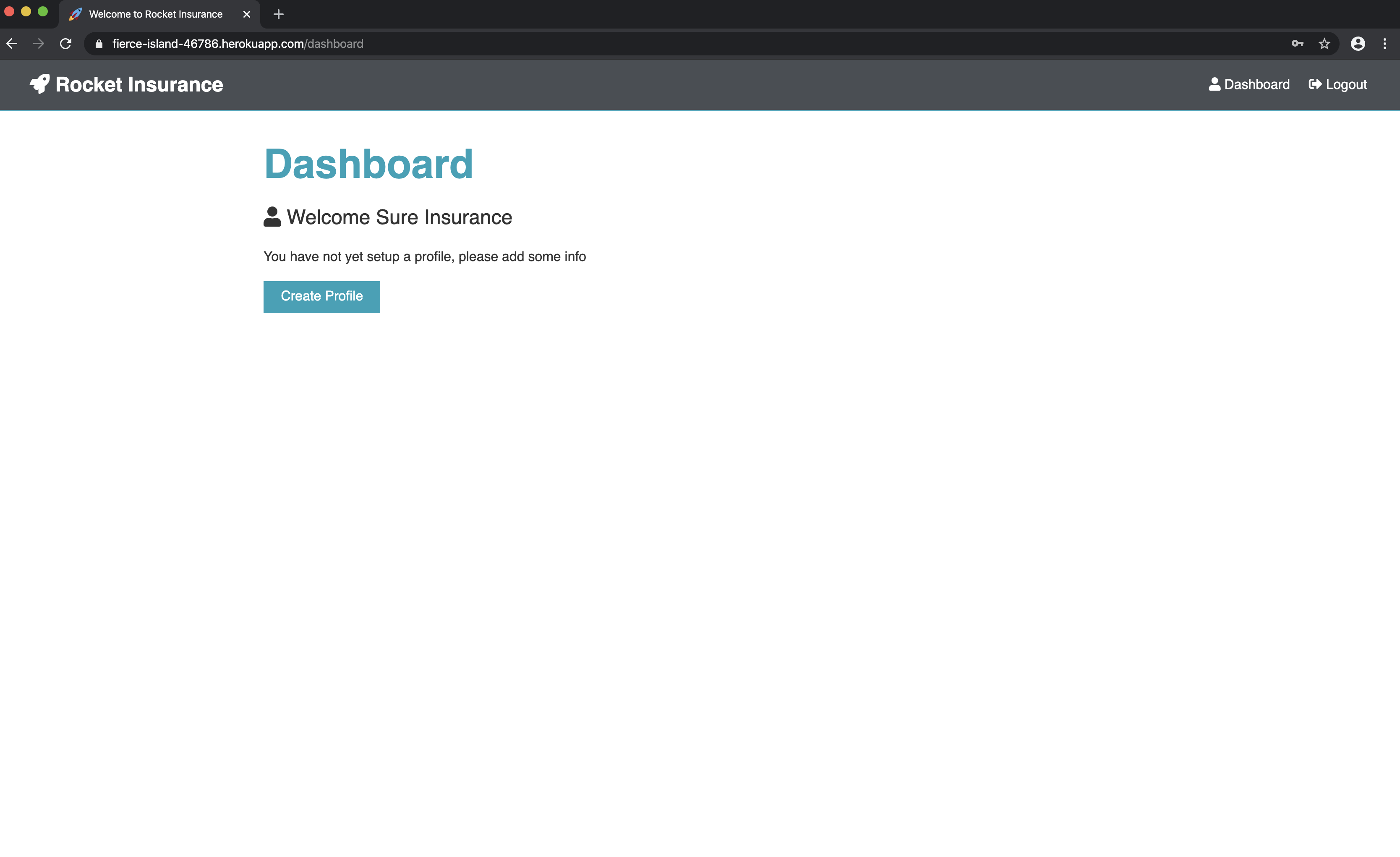Open the Chrome profile avatar menu
This screenshot has height=857, width=1400.
(x=1357, y=44)
